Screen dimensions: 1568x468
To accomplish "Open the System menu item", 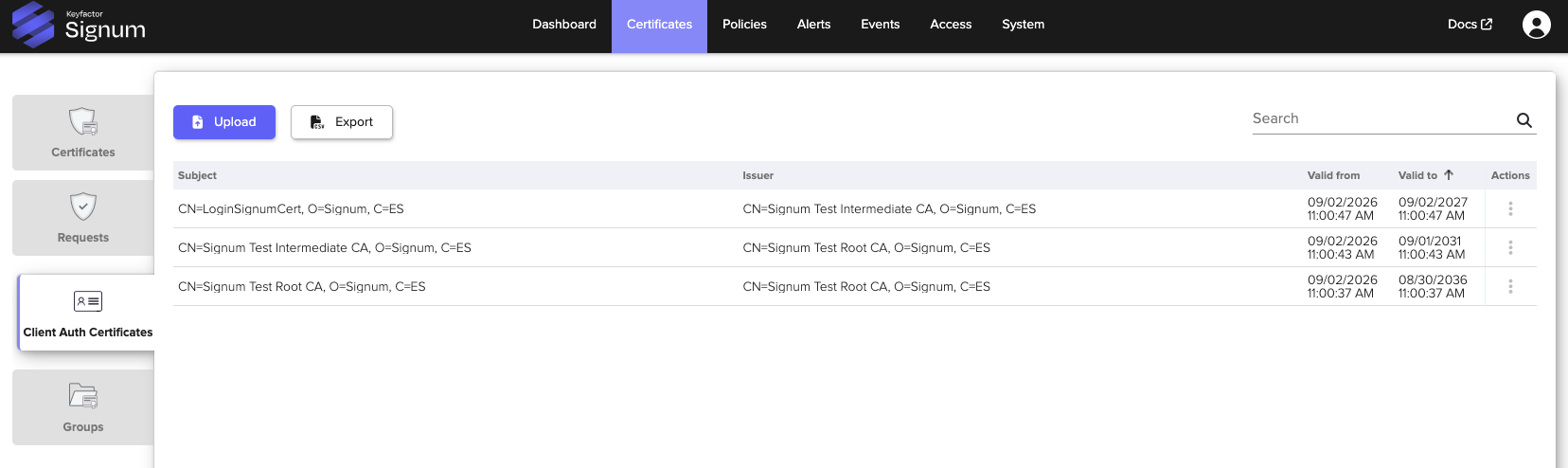I will [1023, 25].
